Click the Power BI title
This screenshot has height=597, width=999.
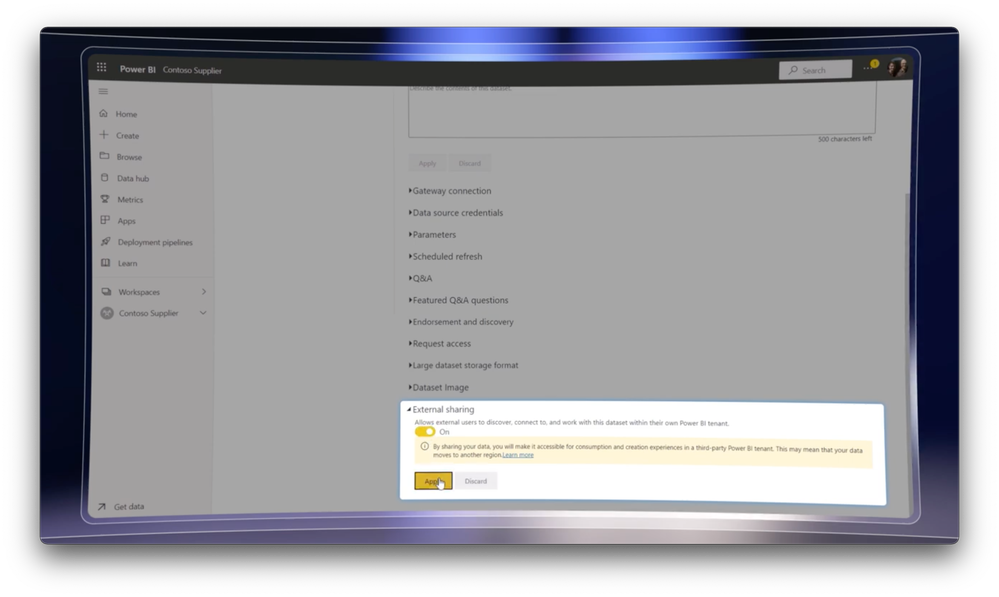pyautogui.click(x=138, y=69)
